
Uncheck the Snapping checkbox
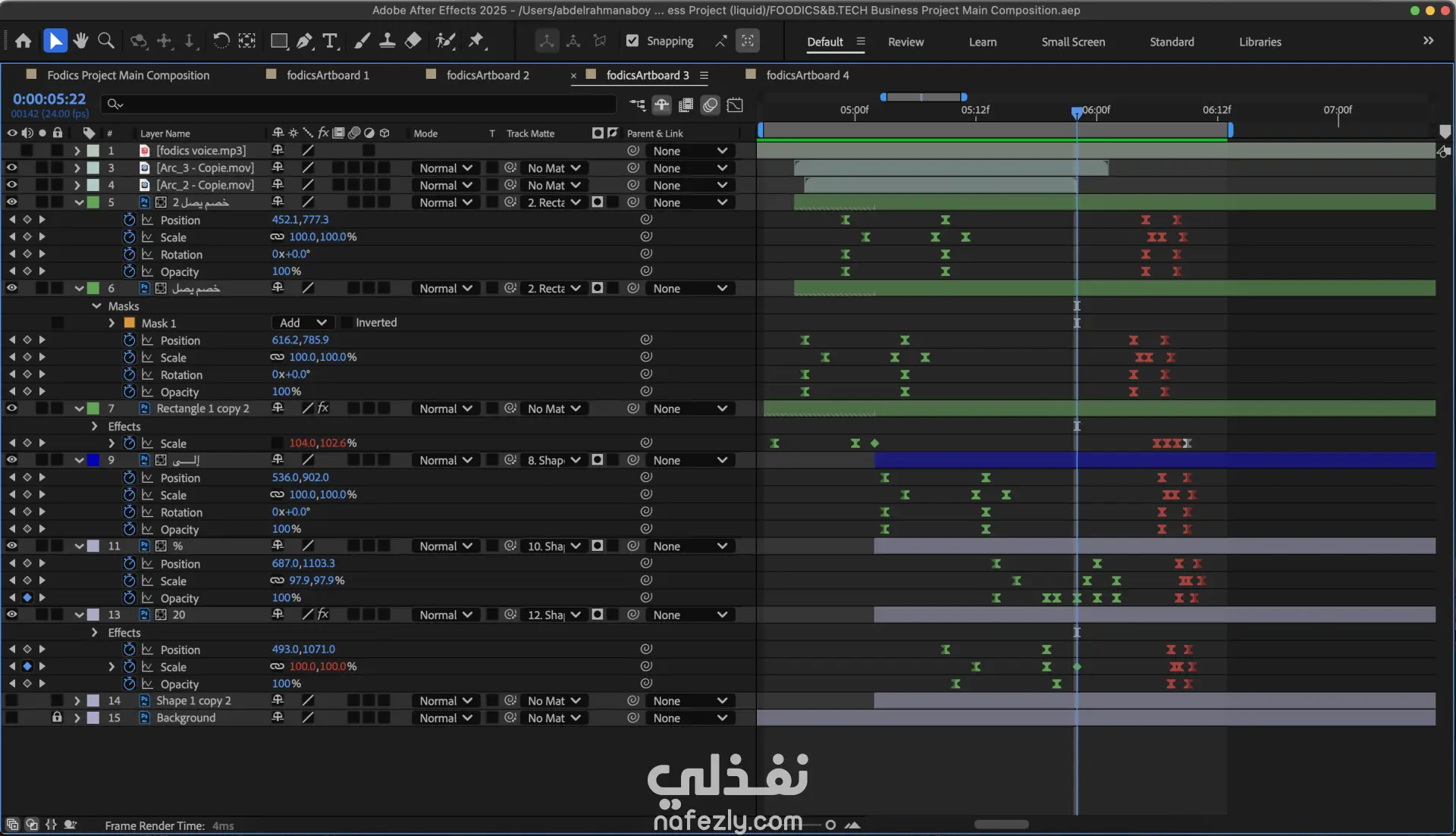tap(632, 41)
